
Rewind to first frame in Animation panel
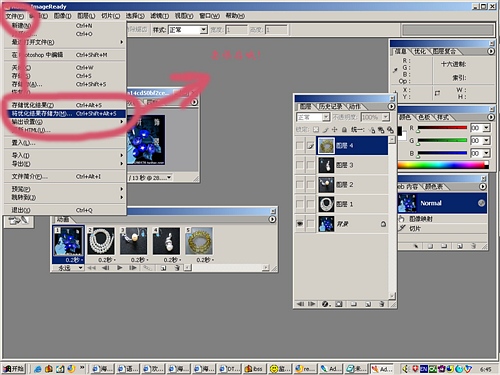(92, 268)
